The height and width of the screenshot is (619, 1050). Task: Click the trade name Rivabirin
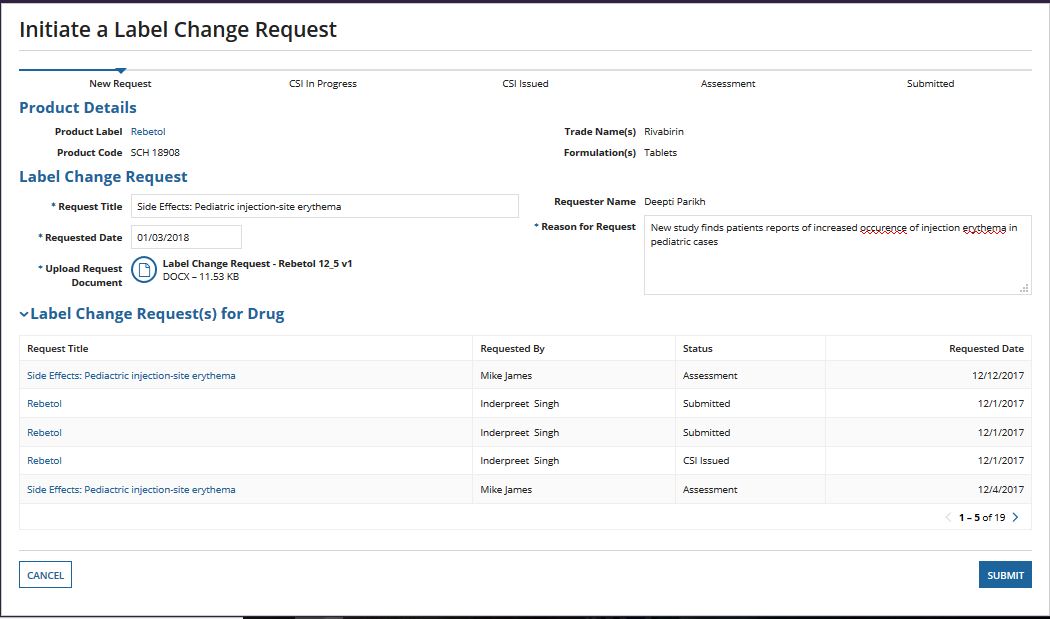[x=664, y=132]
